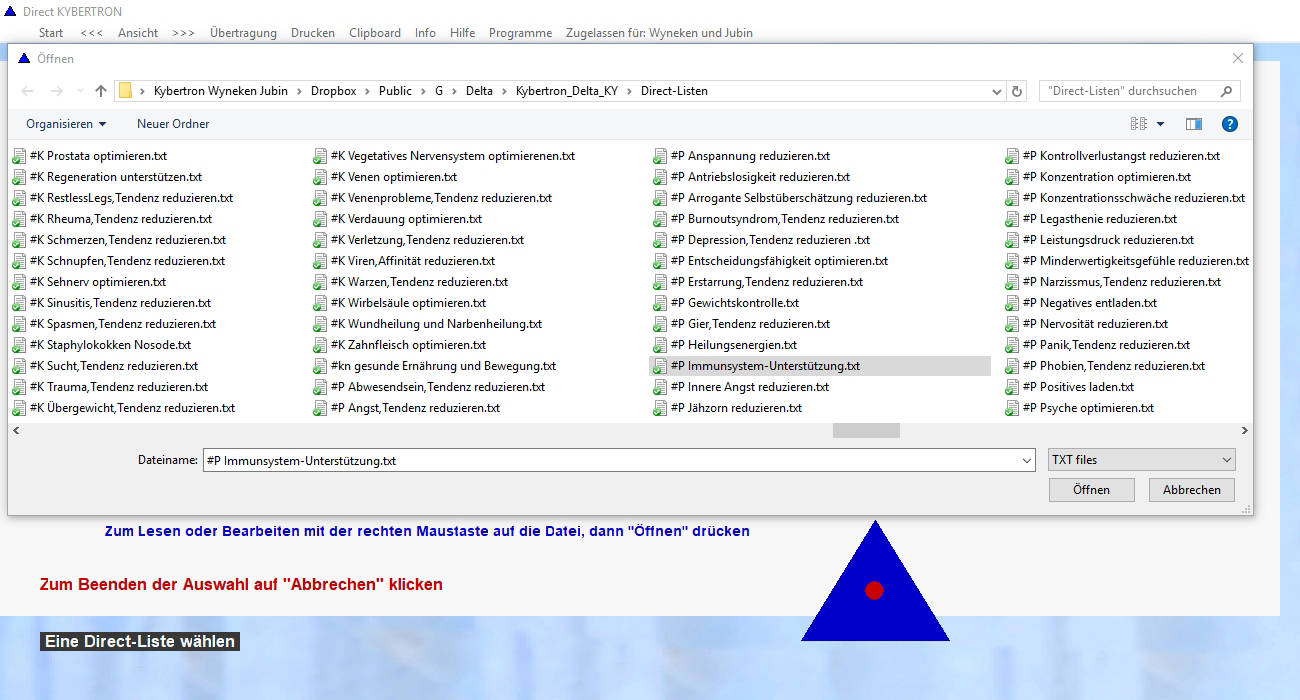Click the red dot in blue triangle
Image resolution: width=1300 pixels, height=700 pixels.
point(874,590)
